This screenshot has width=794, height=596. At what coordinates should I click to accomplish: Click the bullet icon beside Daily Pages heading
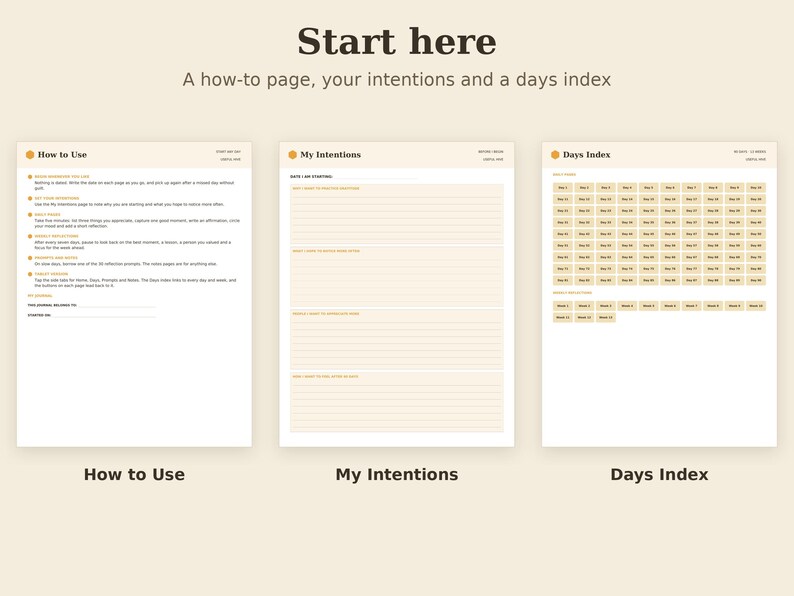click(30, 215)
